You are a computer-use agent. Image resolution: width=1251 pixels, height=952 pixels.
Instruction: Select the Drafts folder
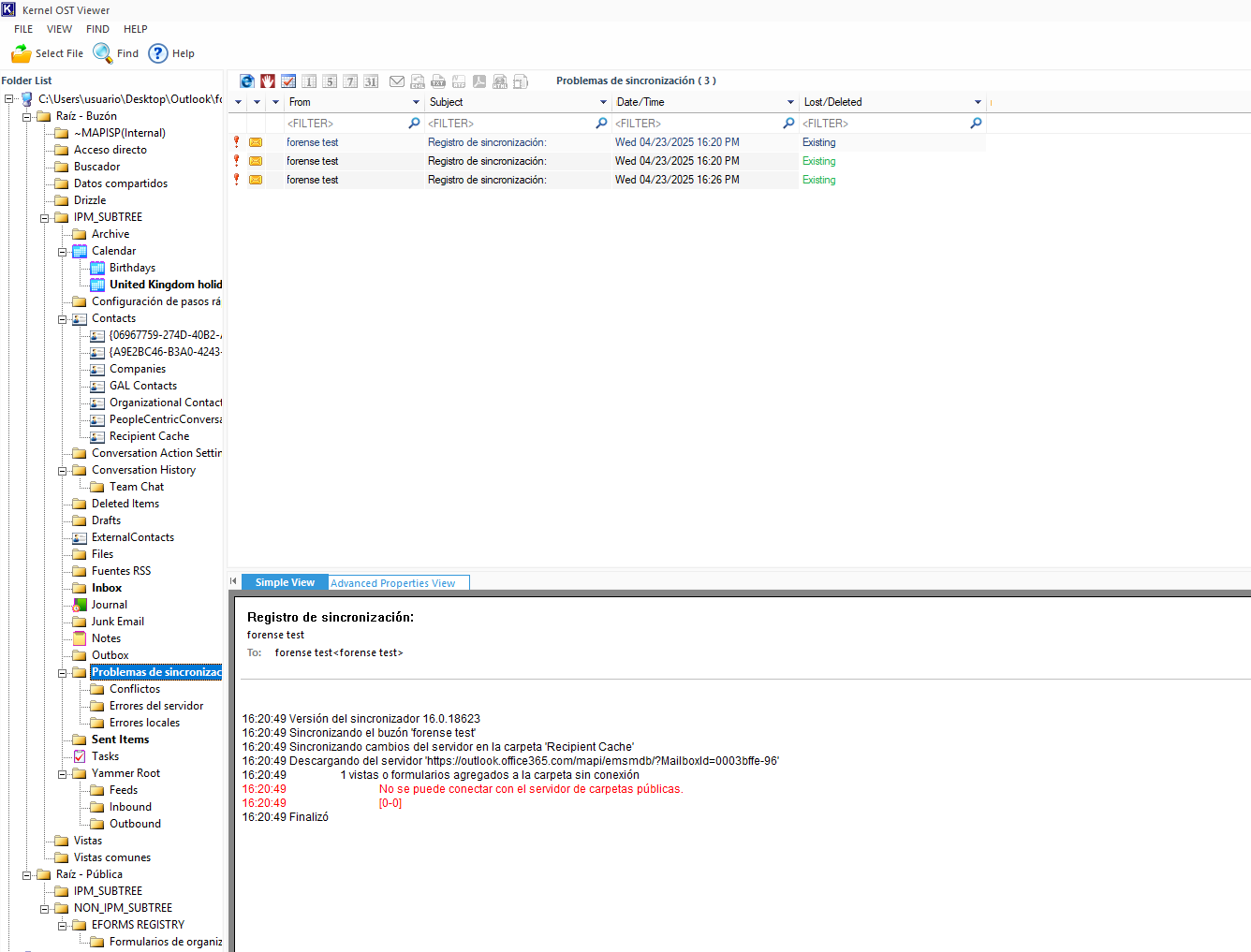(106, 520)
